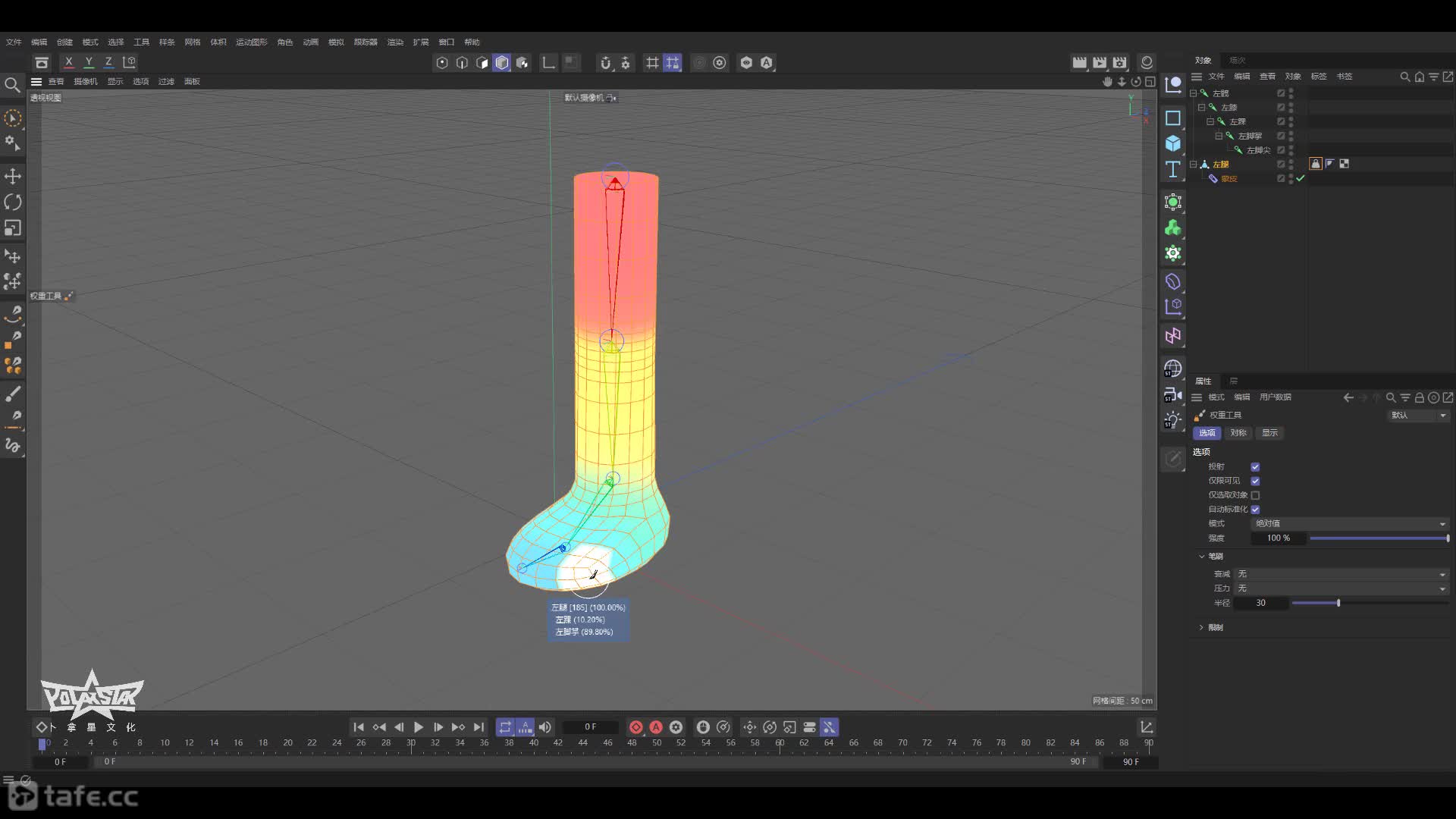
Task: Go to end of animation
Action: click(479, 727)
